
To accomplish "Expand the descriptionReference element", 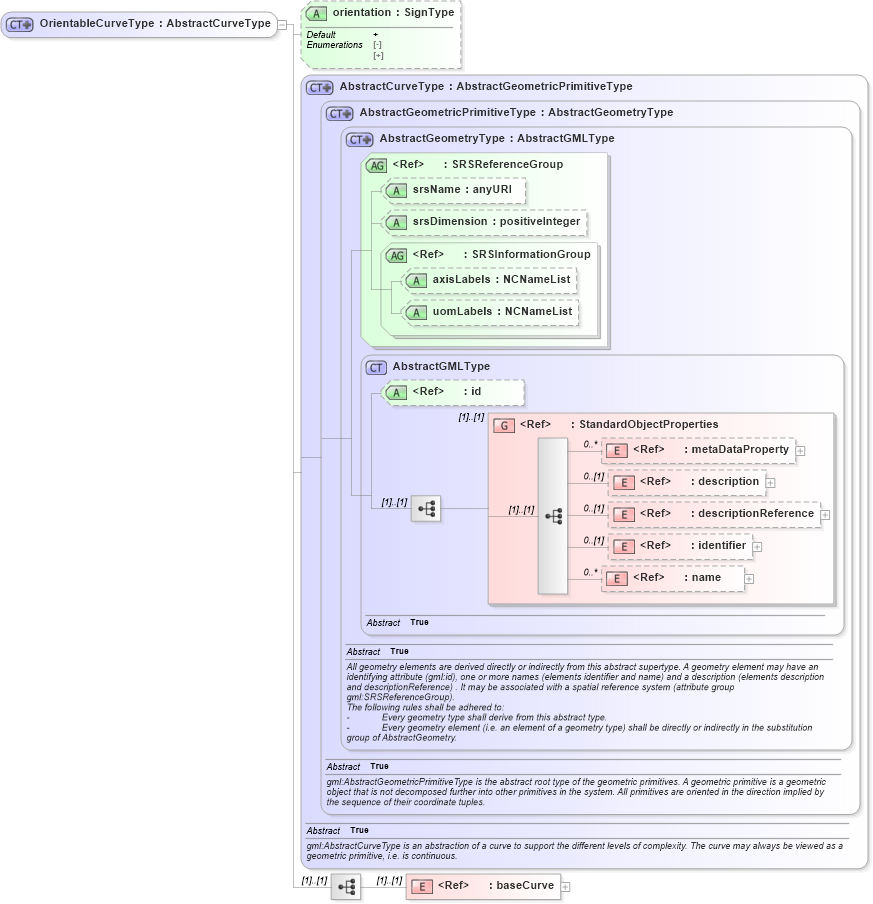I will click(825, 515).
